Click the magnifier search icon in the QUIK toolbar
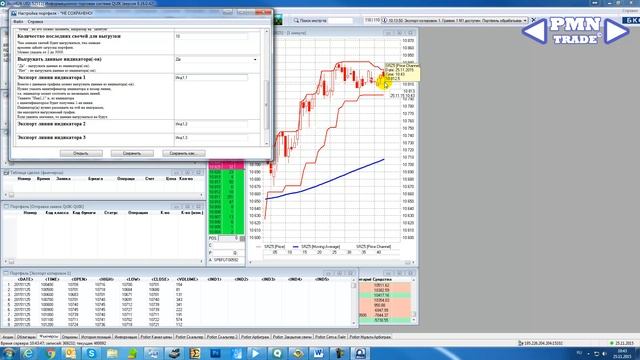This screenshot has width=640, height=360. tap(296, 20)
